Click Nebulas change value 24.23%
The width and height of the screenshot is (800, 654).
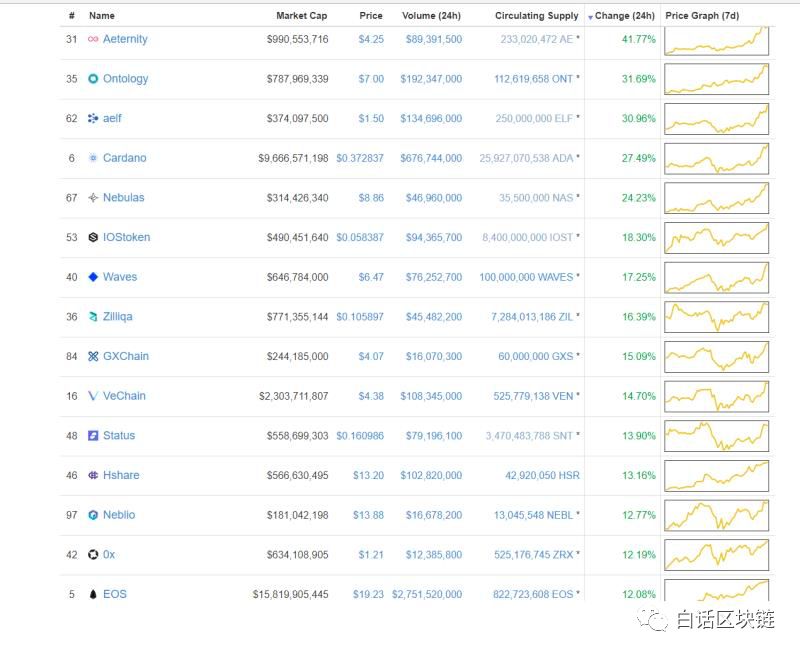(x=639, y=197)
